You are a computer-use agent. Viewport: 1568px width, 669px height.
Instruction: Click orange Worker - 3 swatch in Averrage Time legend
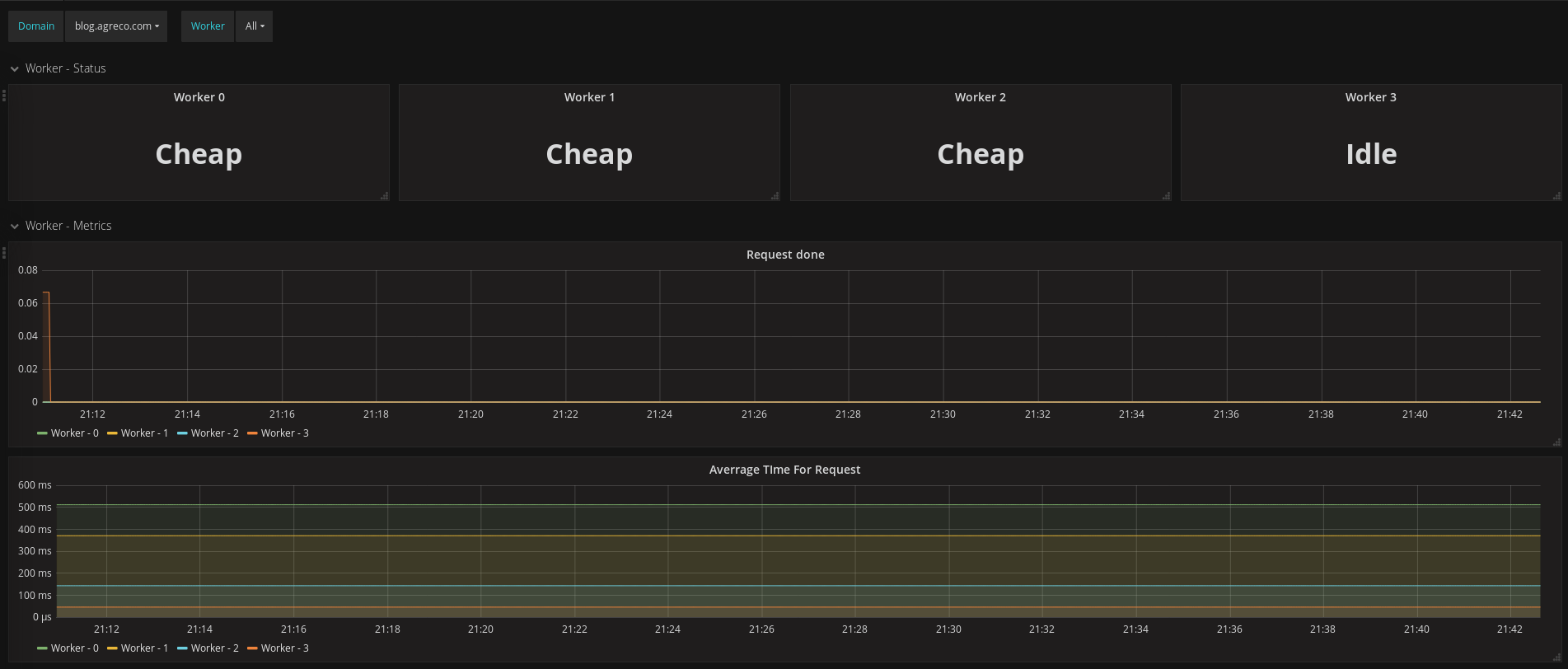coord(252,648)
